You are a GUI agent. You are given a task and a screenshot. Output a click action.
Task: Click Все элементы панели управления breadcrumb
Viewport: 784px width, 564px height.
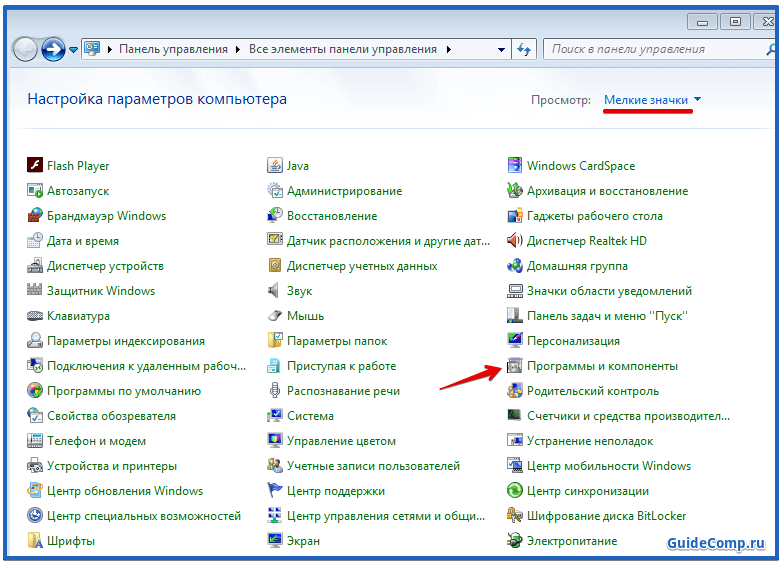[342, 49]
